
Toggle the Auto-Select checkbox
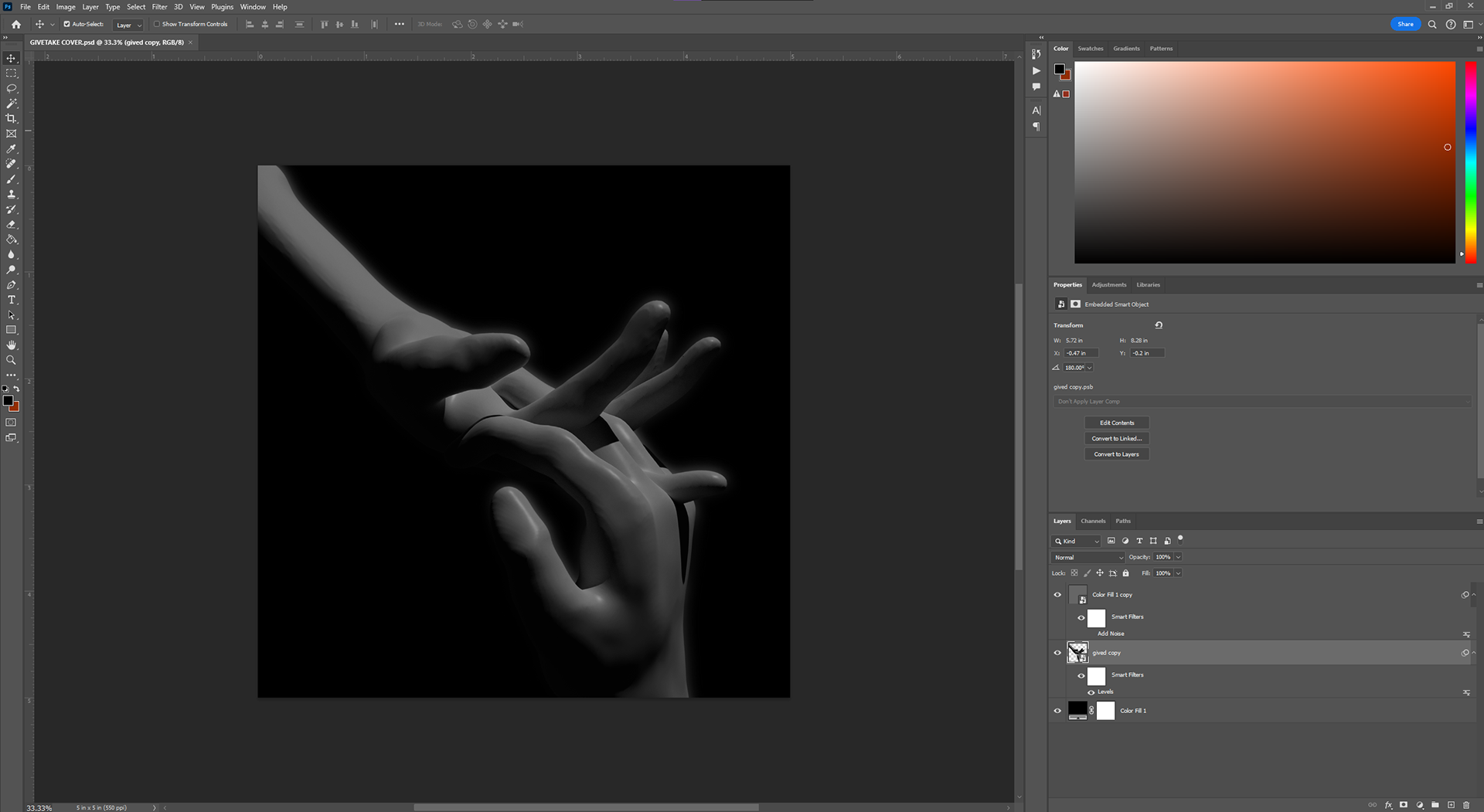66,24
